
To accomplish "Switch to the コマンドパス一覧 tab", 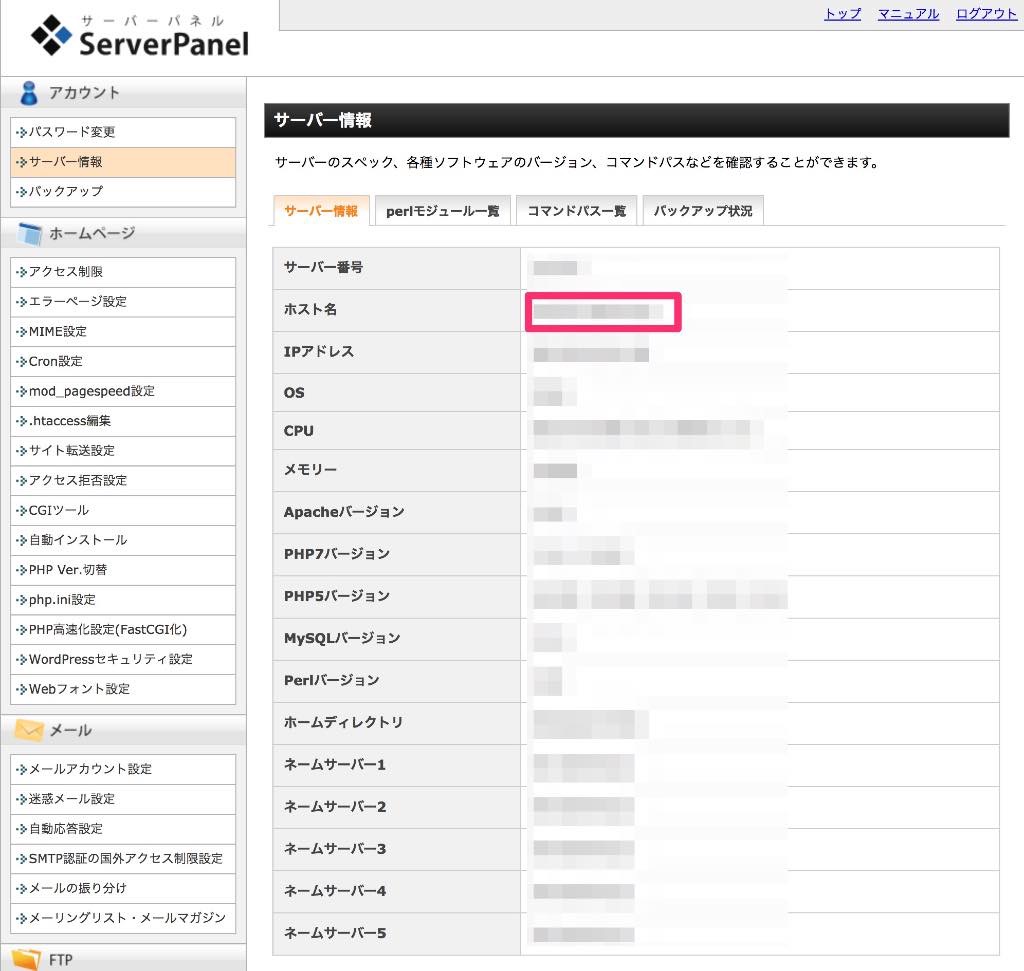I will [576, 211].
